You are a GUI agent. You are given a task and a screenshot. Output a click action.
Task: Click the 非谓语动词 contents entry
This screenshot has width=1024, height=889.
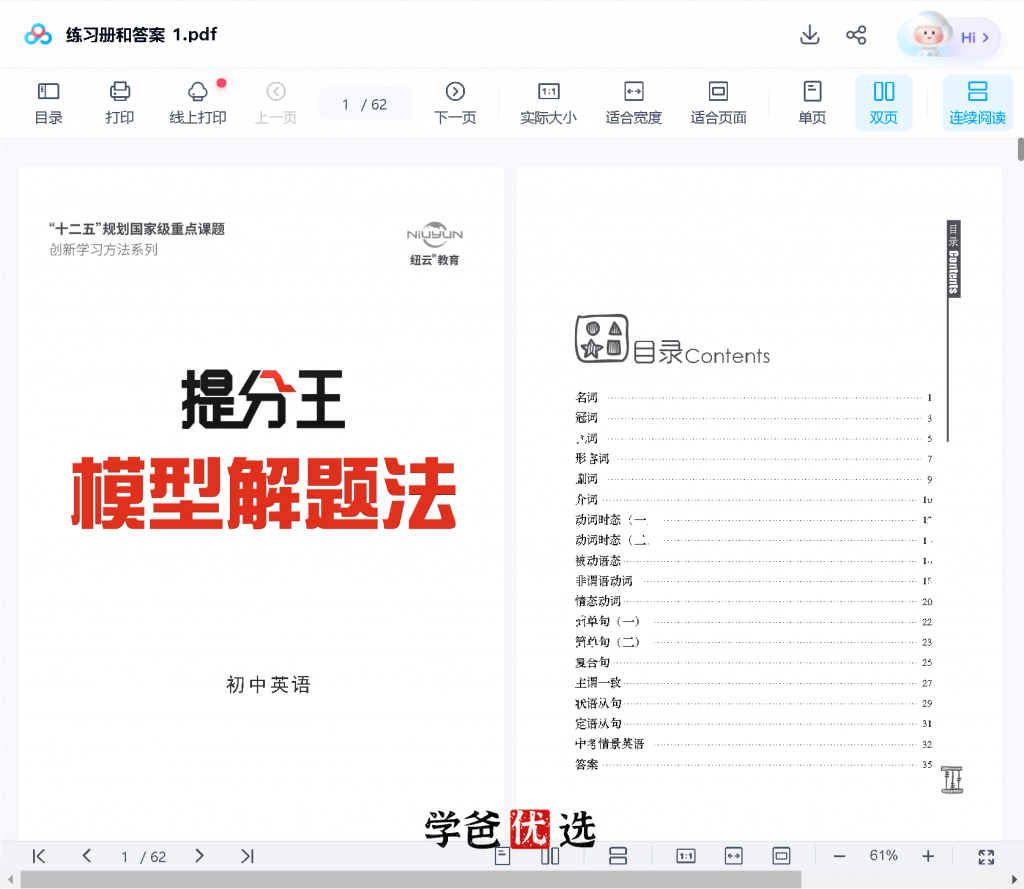click(754, 581)
